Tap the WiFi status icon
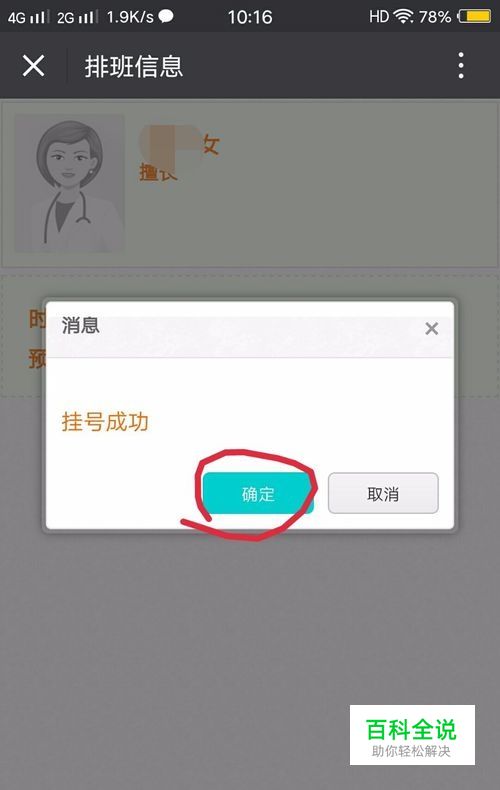 click(x=403, y=17)
